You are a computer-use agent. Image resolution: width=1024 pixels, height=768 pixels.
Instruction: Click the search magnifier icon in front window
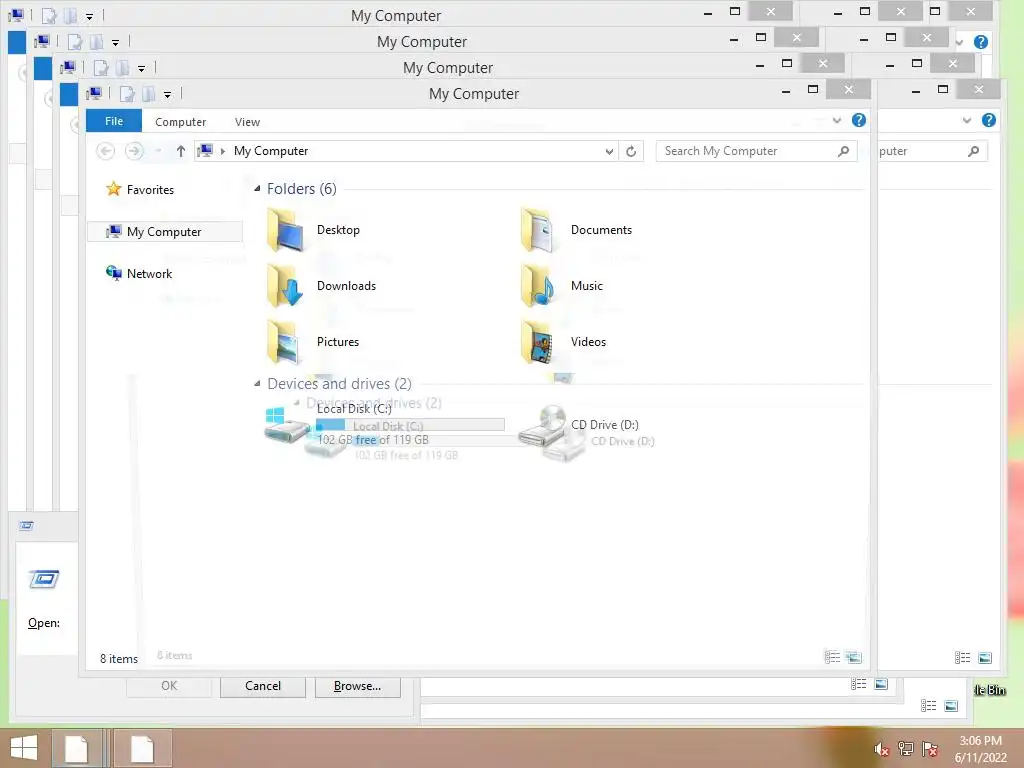point(843,151)
